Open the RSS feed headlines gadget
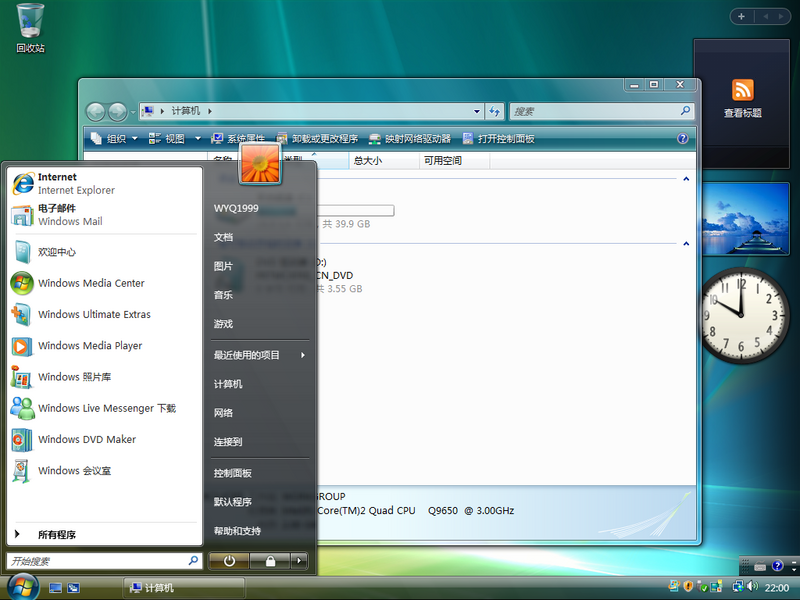 tap(742, 98)
